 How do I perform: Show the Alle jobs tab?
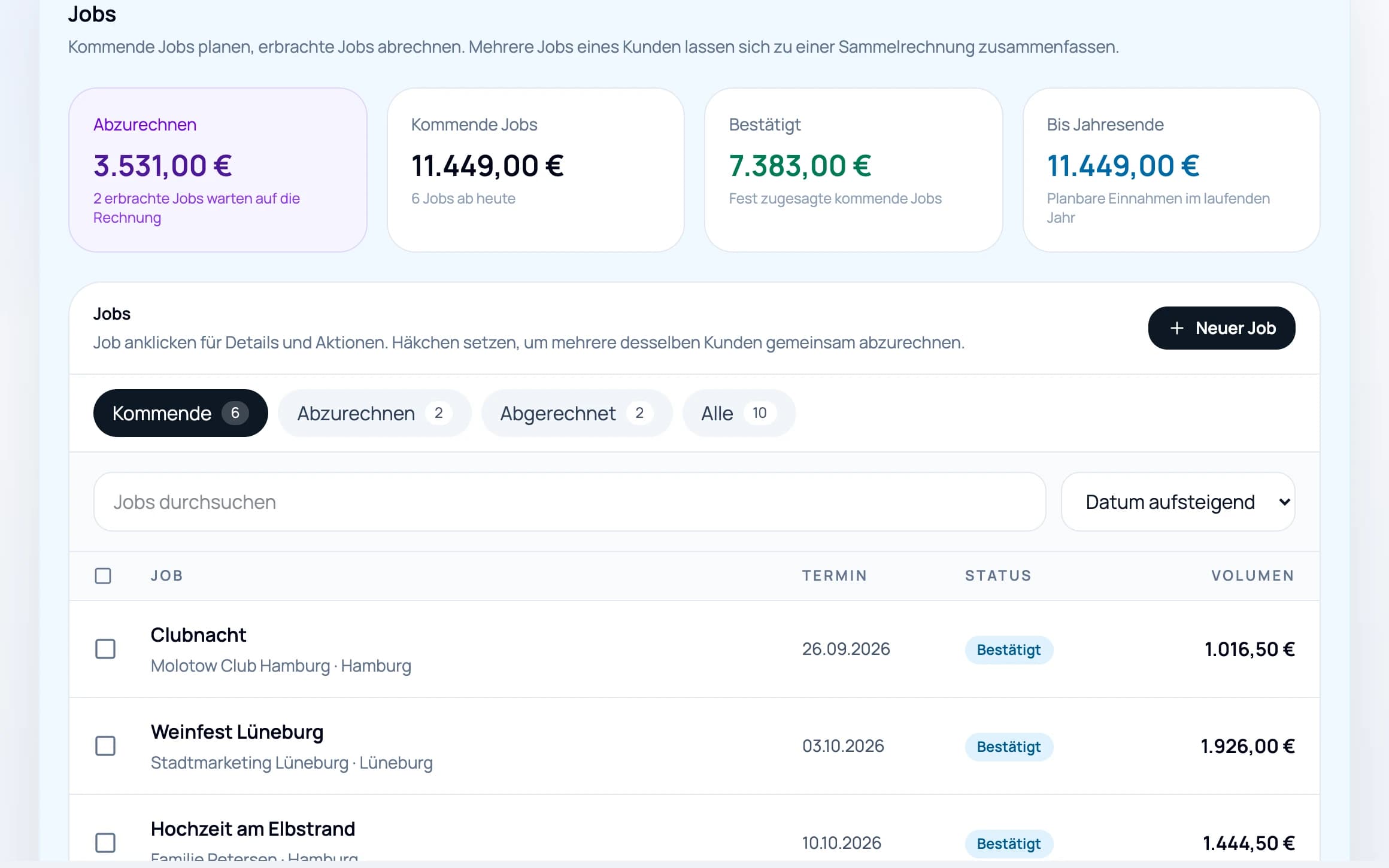(x=738, y=413)
